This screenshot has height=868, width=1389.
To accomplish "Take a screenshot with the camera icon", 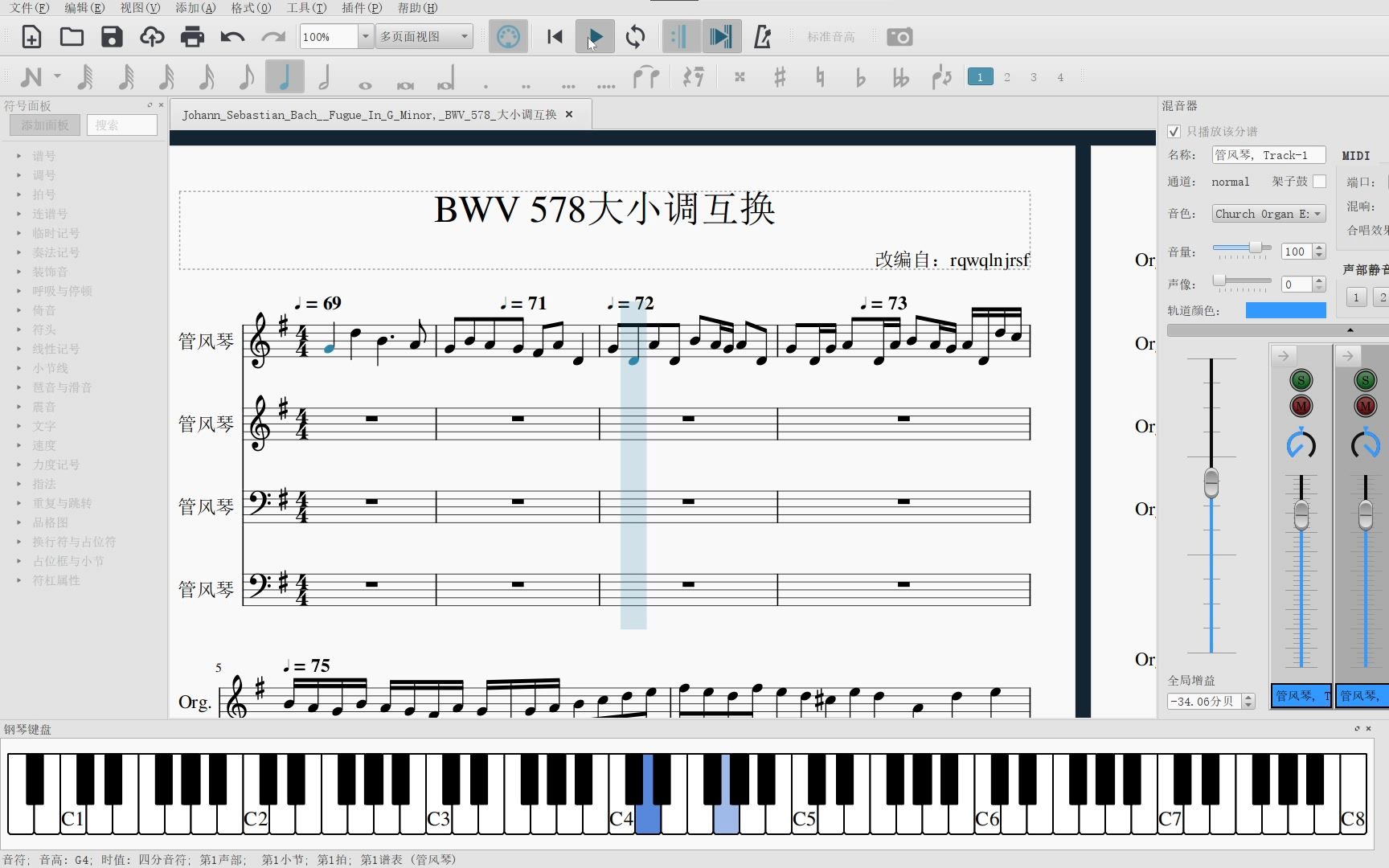I will (x=899, y=37).
